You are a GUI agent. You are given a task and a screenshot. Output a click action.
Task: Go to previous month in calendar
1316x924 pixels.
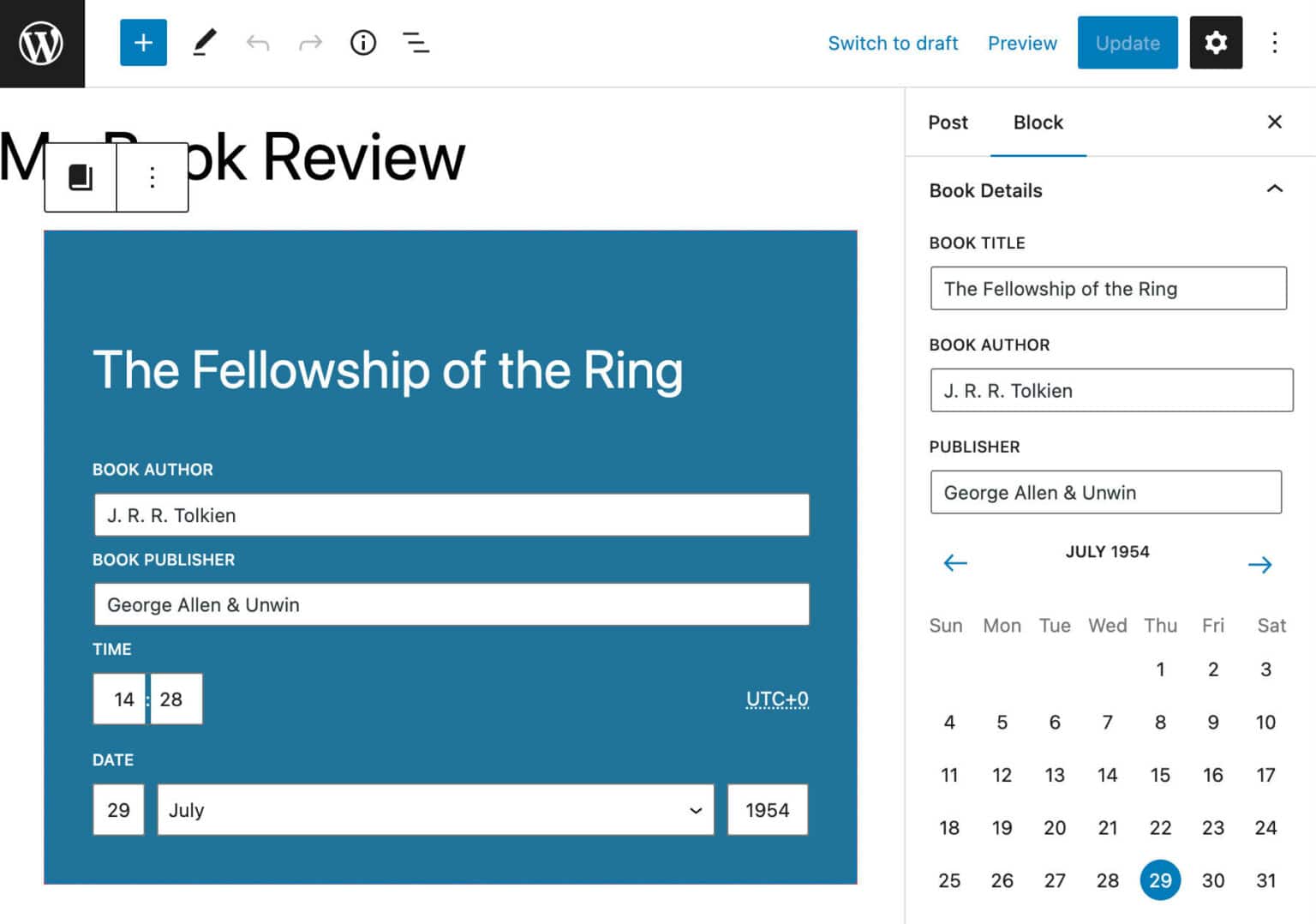click(954, 563)
